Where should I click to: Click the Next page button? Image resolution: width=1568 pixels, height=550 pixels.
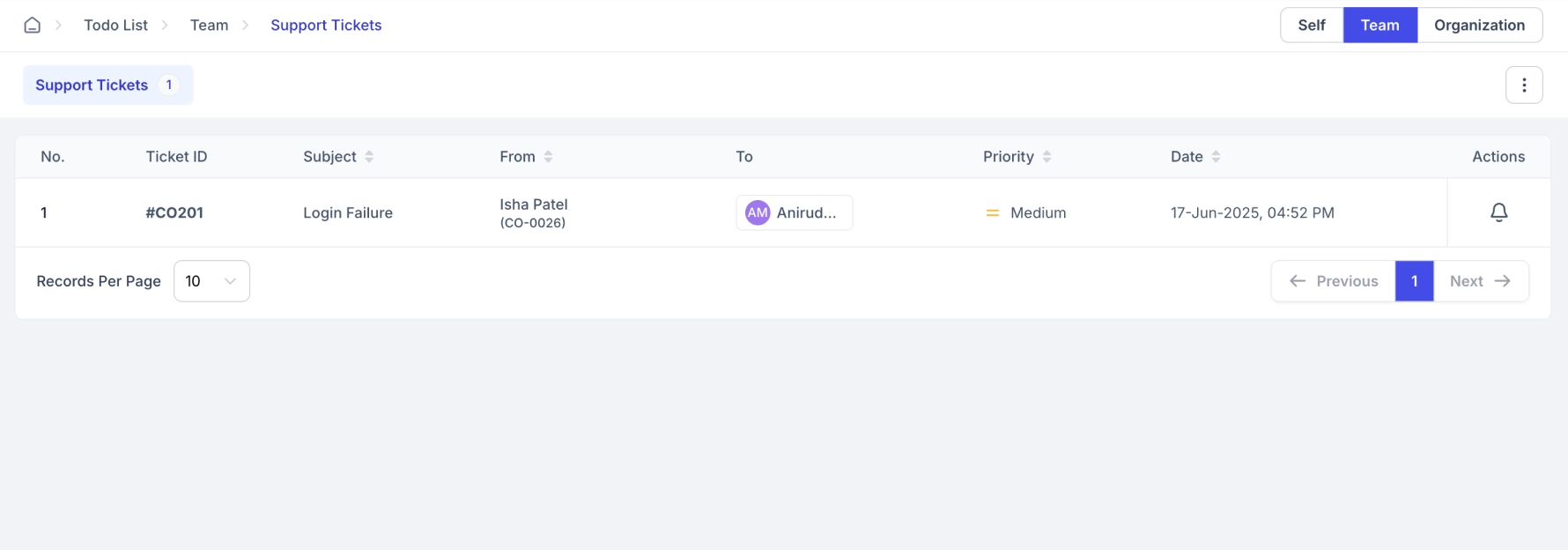1480,281
